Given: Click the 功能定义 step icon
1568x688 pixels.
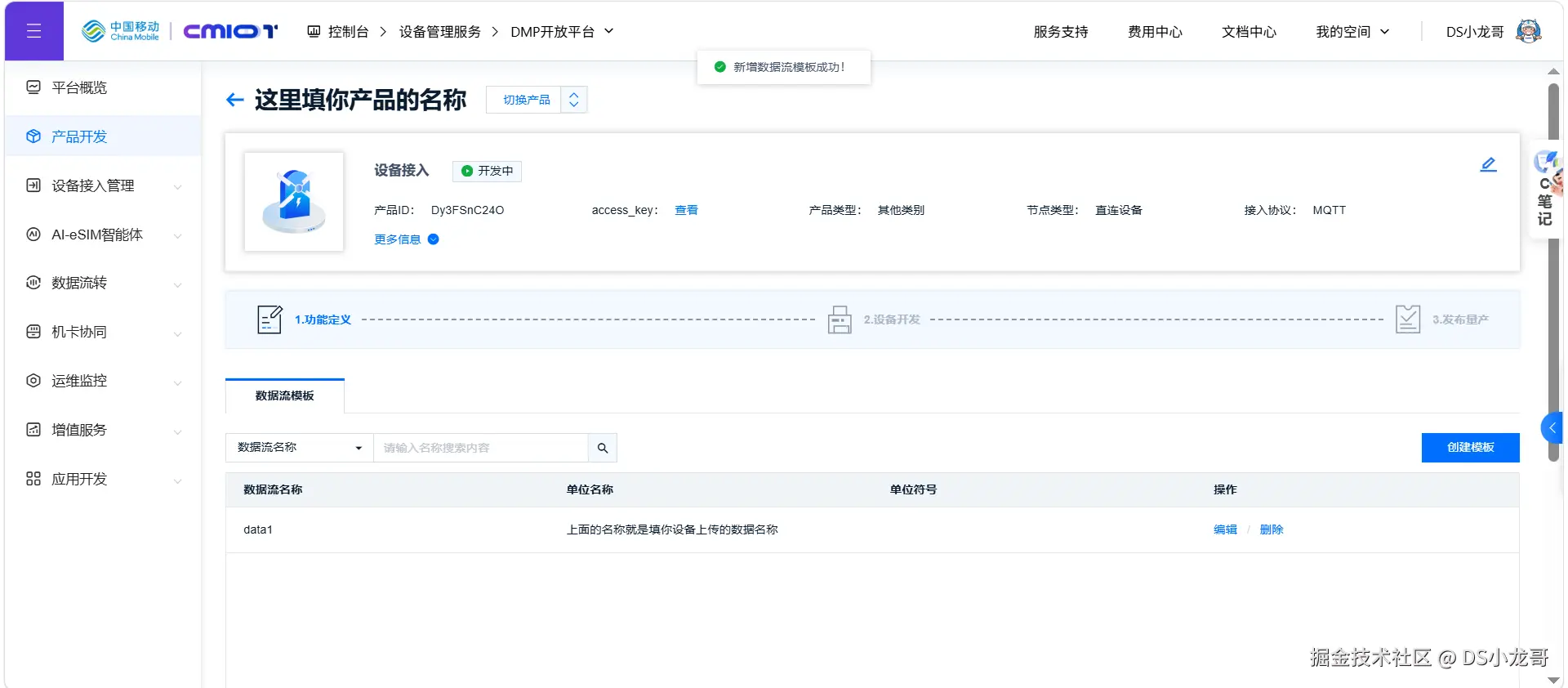Looking at the screenshot, I should 269,319.
